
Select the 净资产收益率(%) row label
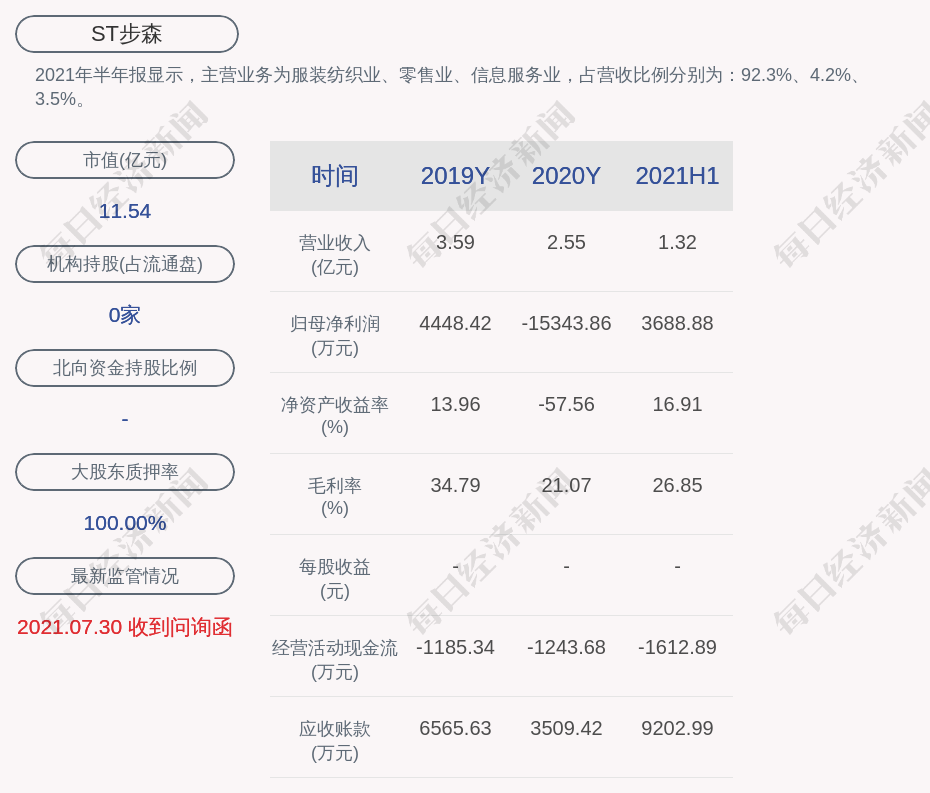tap(335, 416)
